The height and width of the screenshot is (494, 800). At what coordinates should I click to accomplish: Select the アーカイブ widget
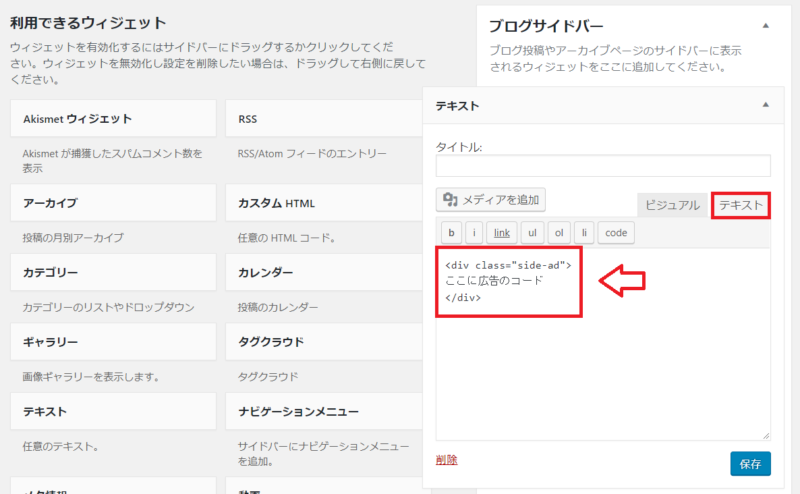[113, 203]
